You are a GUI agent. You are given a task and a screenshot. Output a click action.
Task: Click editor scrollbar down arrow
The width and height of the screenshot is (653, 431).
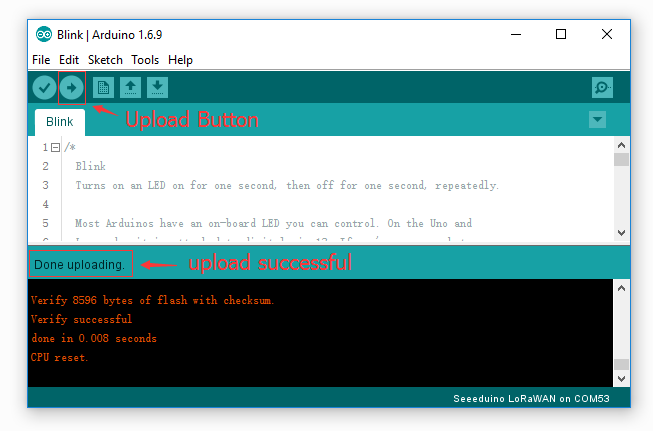[621, 233]
